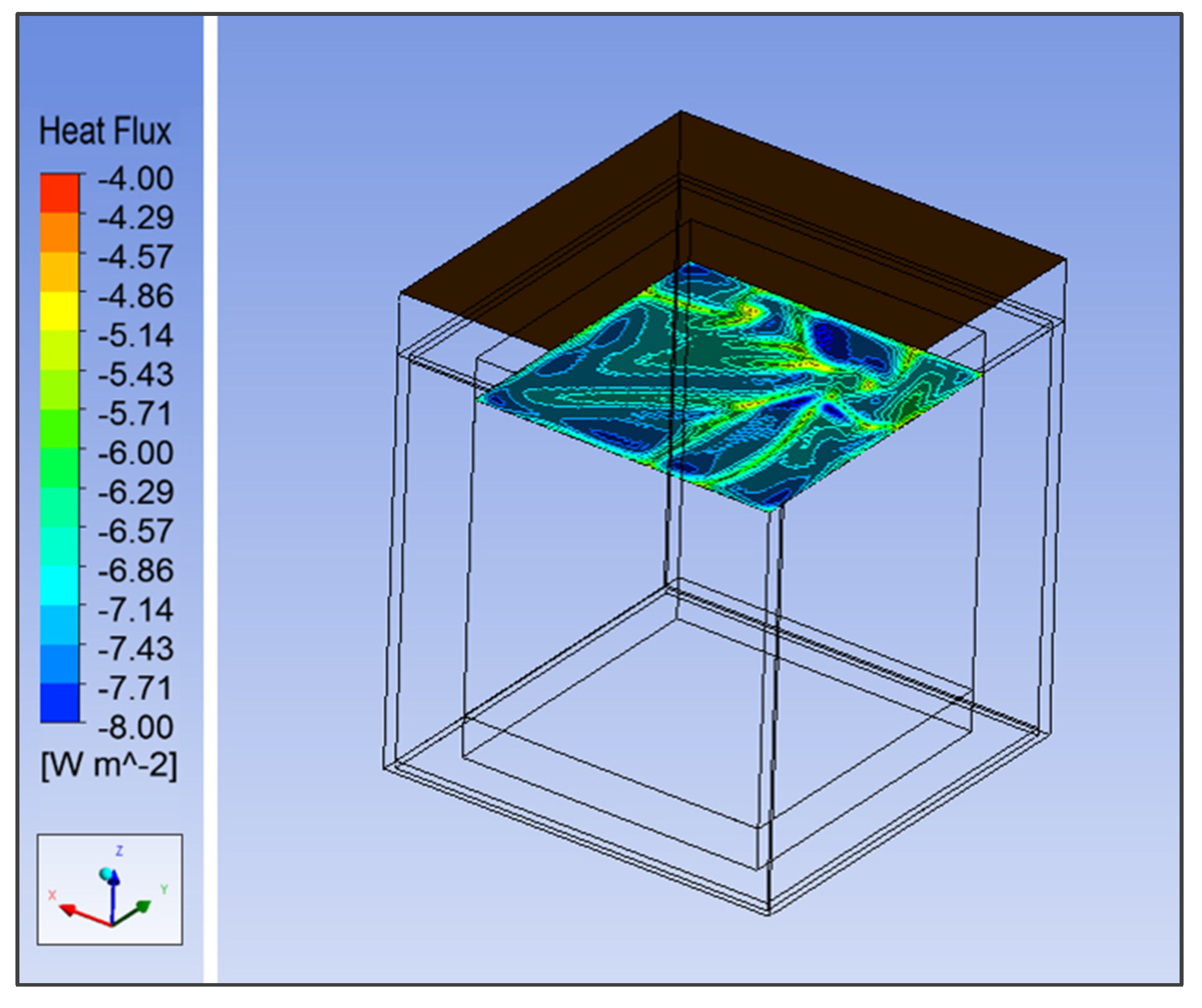The image size is (1202, 1008).
Task: Click the cyan sphere on the orientation triad
Action: tap(106, 874)
